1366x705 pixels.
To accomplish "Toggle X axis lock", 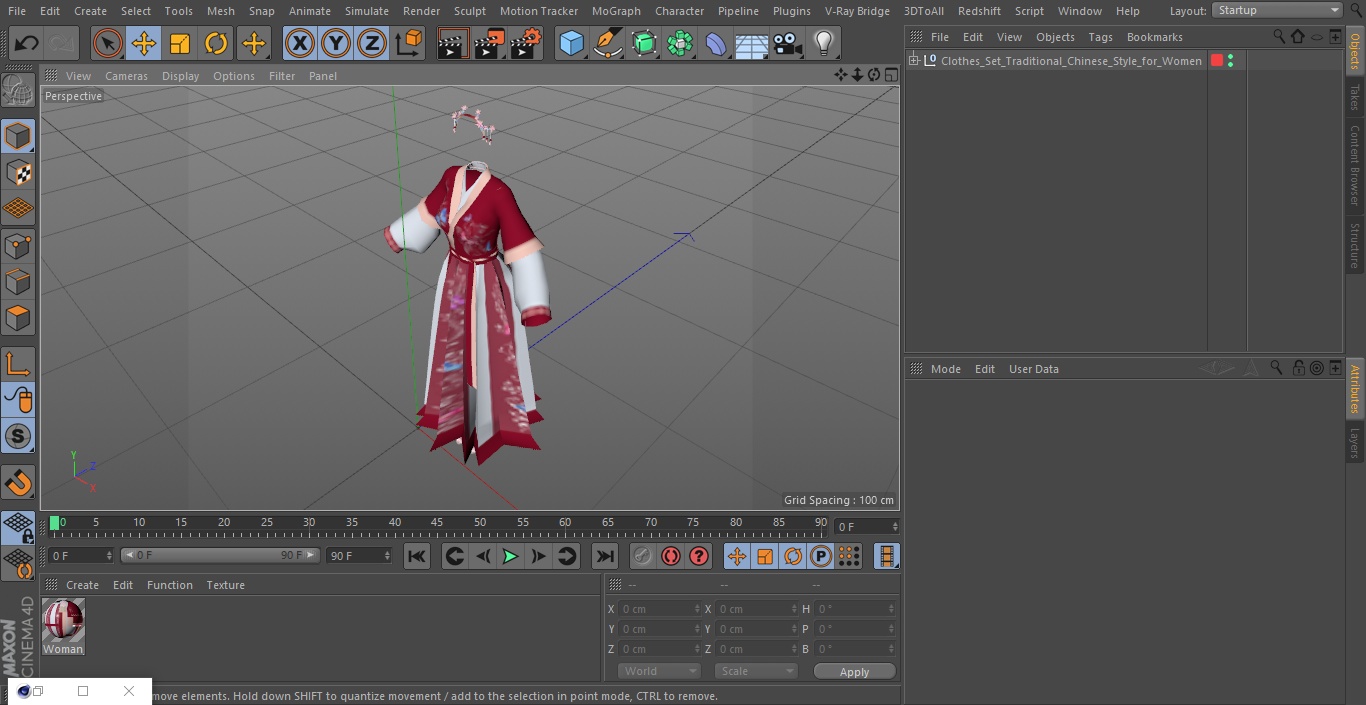I will (x=299, y=43).
